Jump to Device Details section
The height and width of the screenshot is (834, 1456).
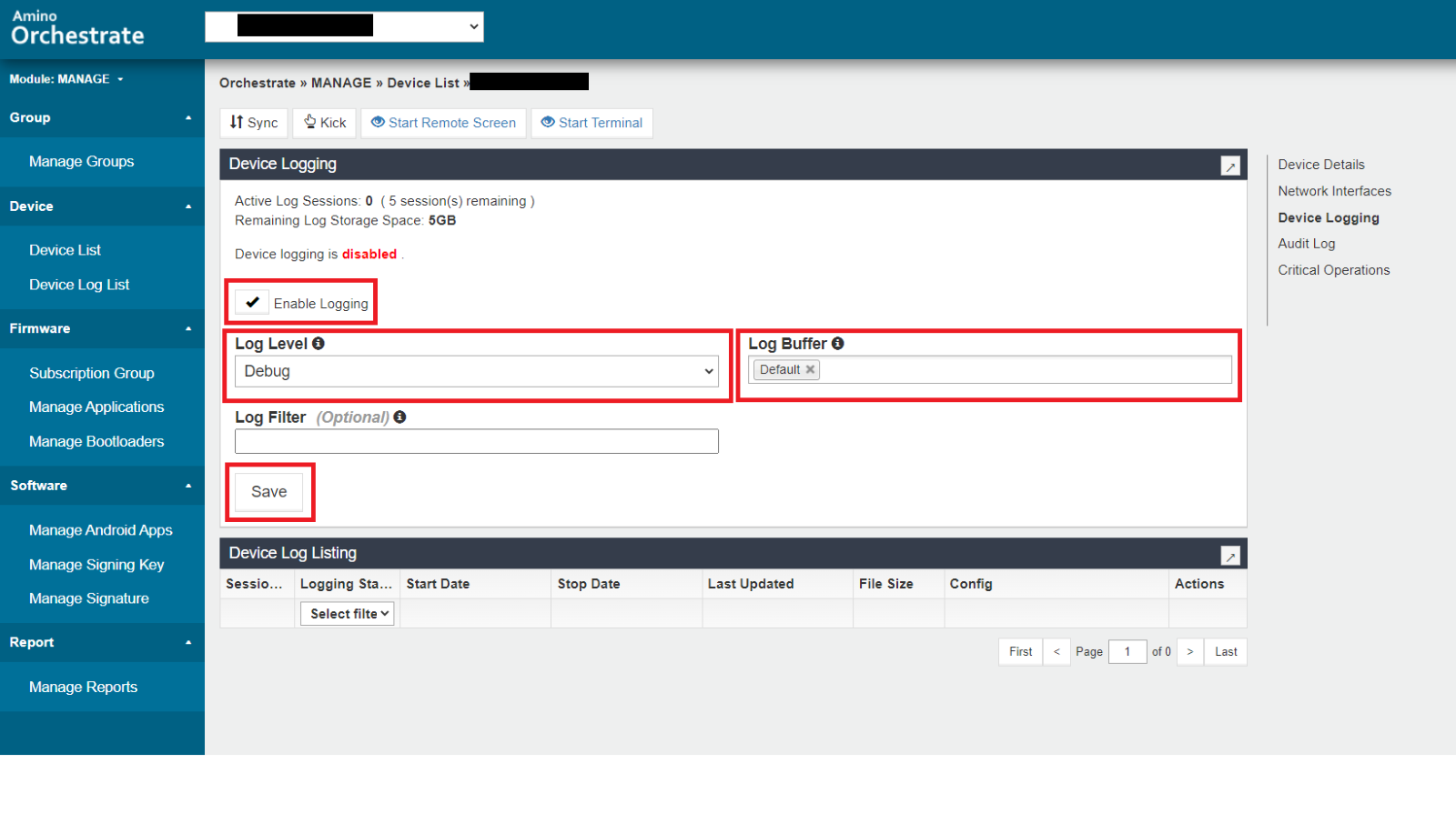pos(1321,165)
